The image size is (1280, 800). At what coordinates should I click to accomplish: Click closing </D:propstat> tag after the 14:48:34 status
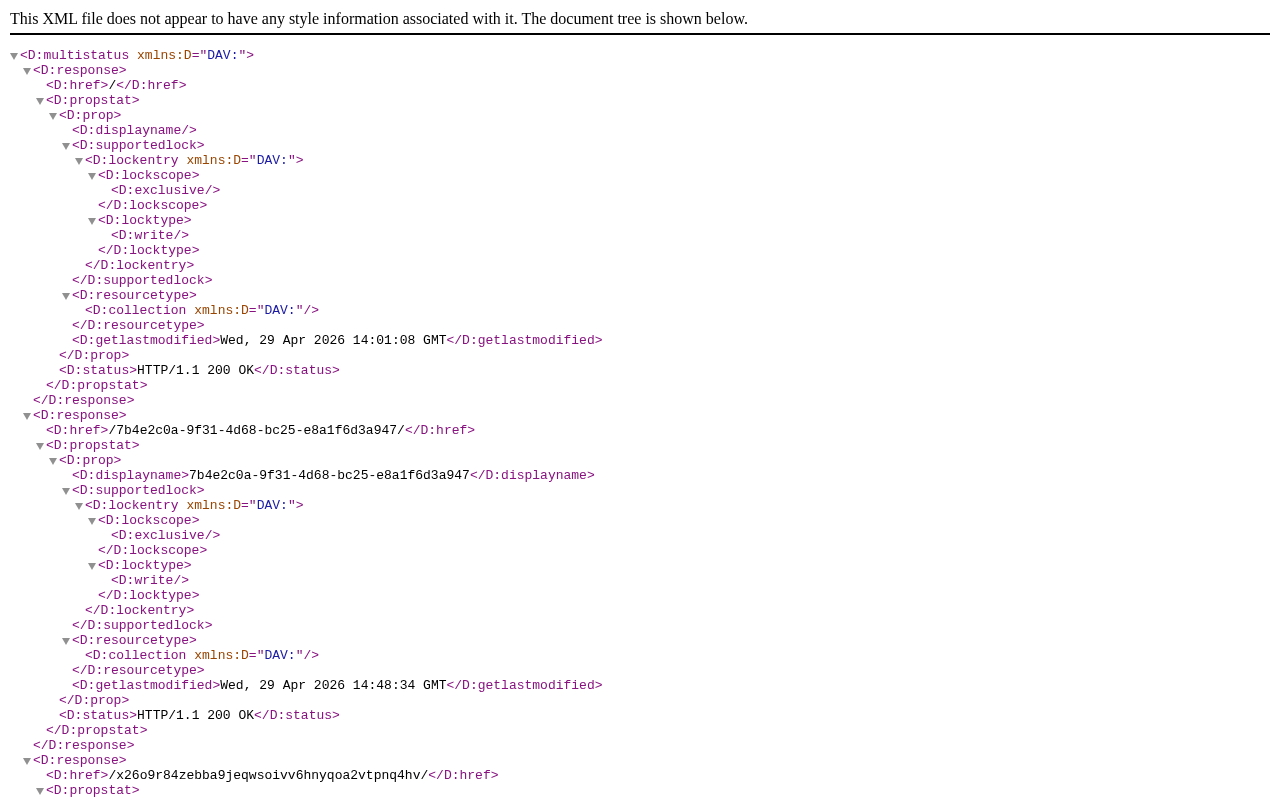click(96, 730)
